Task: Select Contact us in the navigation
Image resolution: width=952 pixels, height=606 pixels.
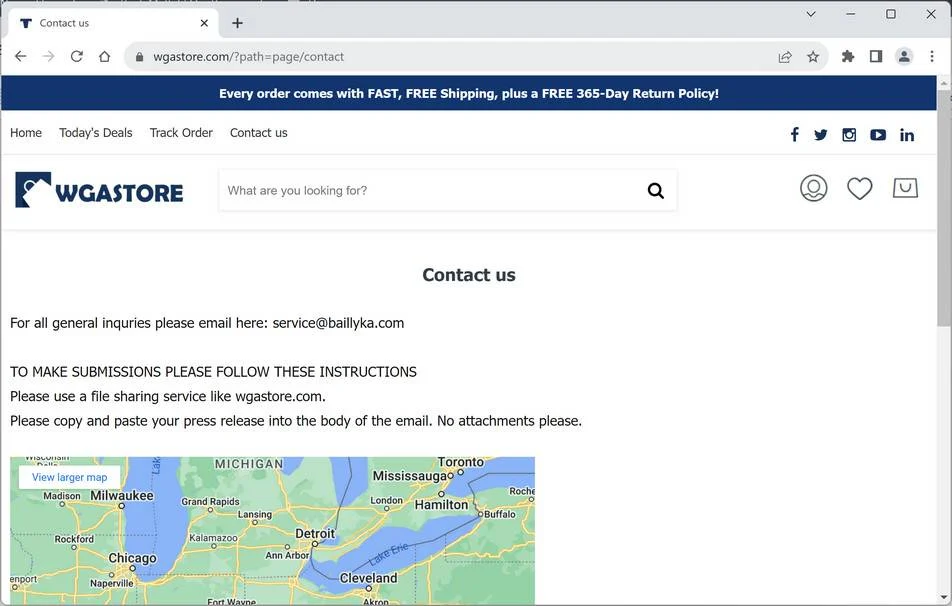Action: pyautogui.click(x=259, y=132)
